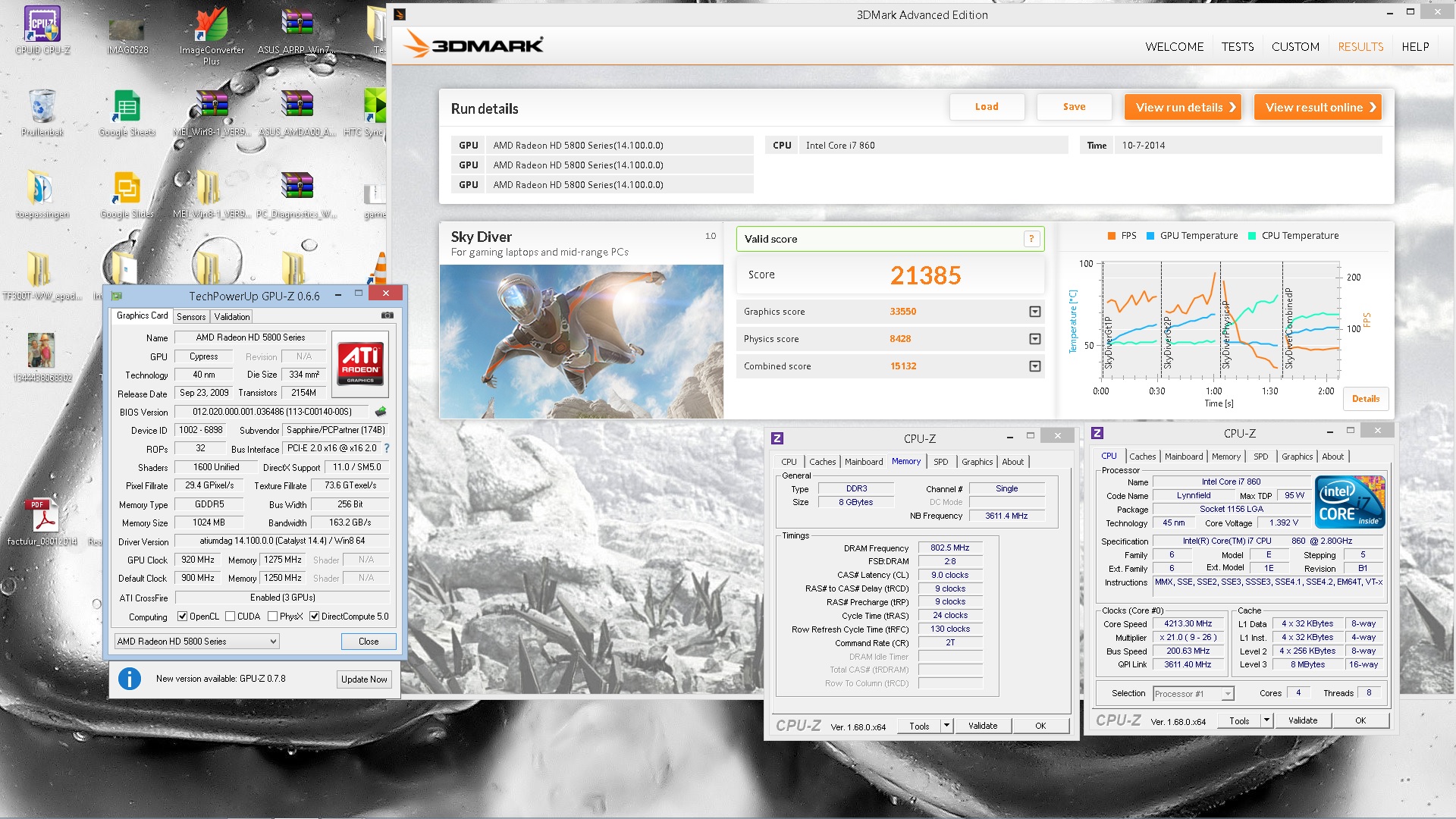The width and height of the screenshot is (1456, 819).
Task: Click View result online button
Action: coord(1318,108)
